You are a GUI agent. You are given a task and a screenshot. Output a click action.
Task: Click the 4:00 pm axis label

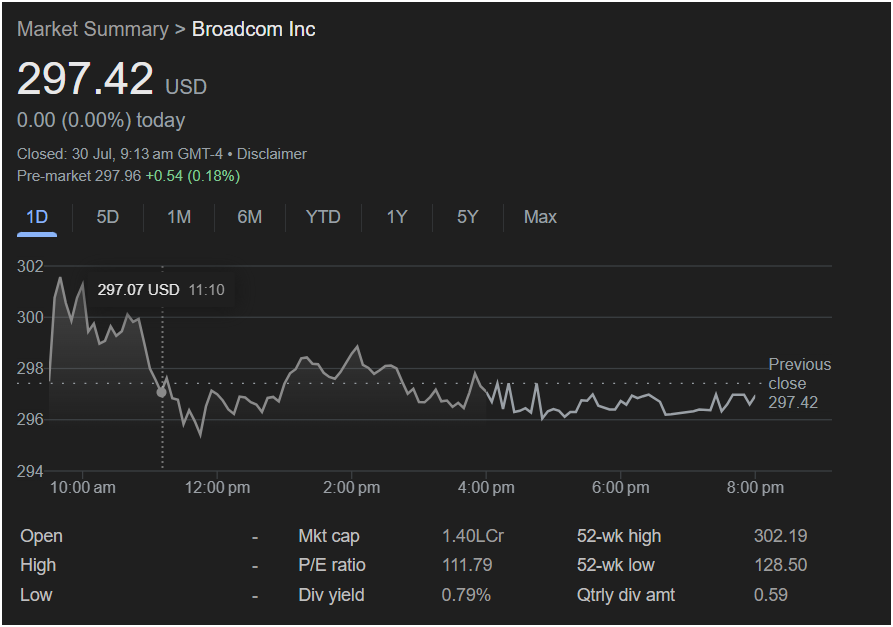click(486, 487)
